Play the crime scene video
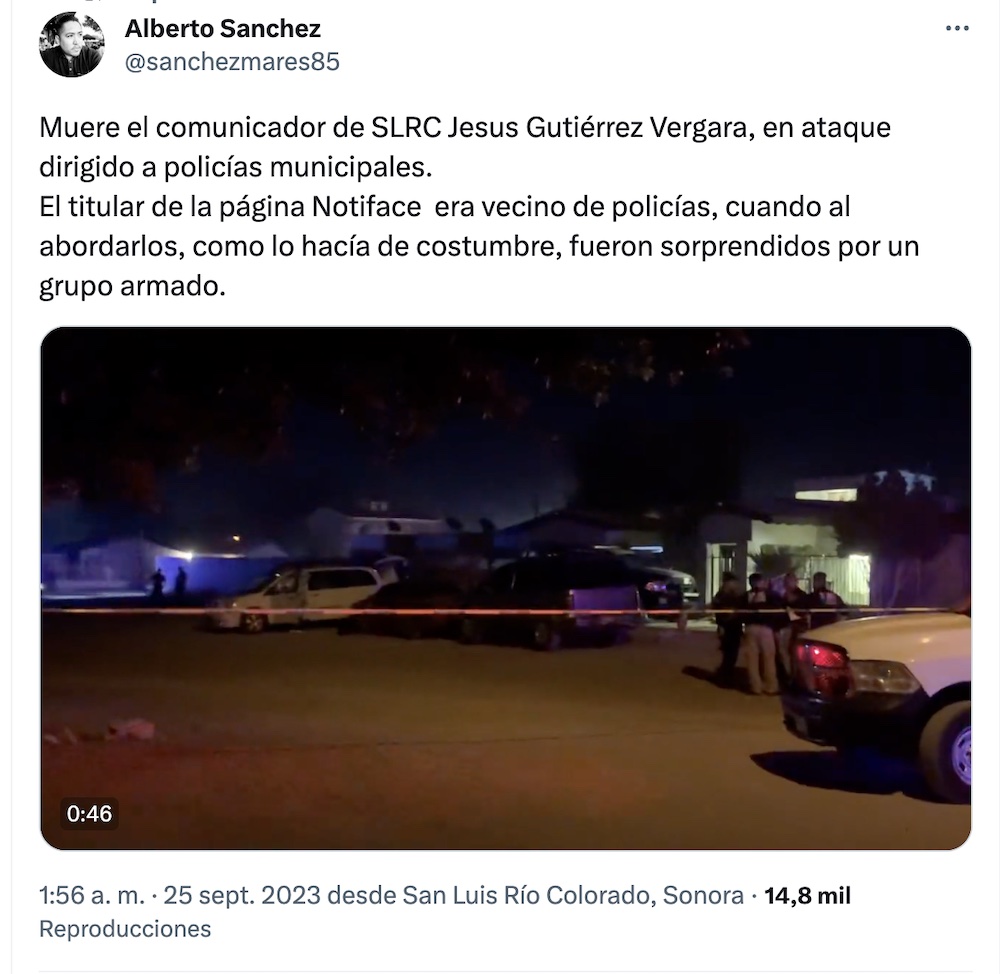Image resolution: width=1000 pixels, height=974 pixels. 506,588
